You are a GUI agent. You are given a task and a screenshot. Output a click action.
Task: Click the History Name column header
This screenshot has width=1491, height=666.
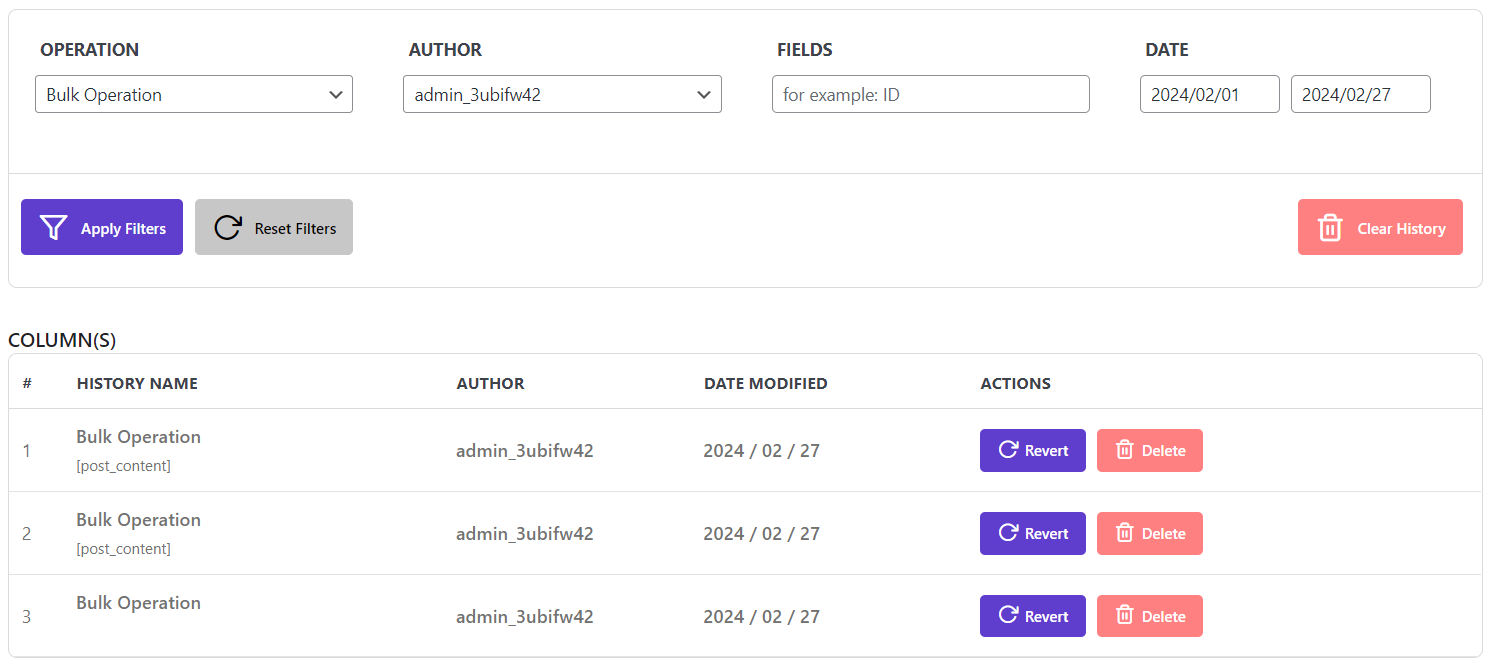click(137, 383)
